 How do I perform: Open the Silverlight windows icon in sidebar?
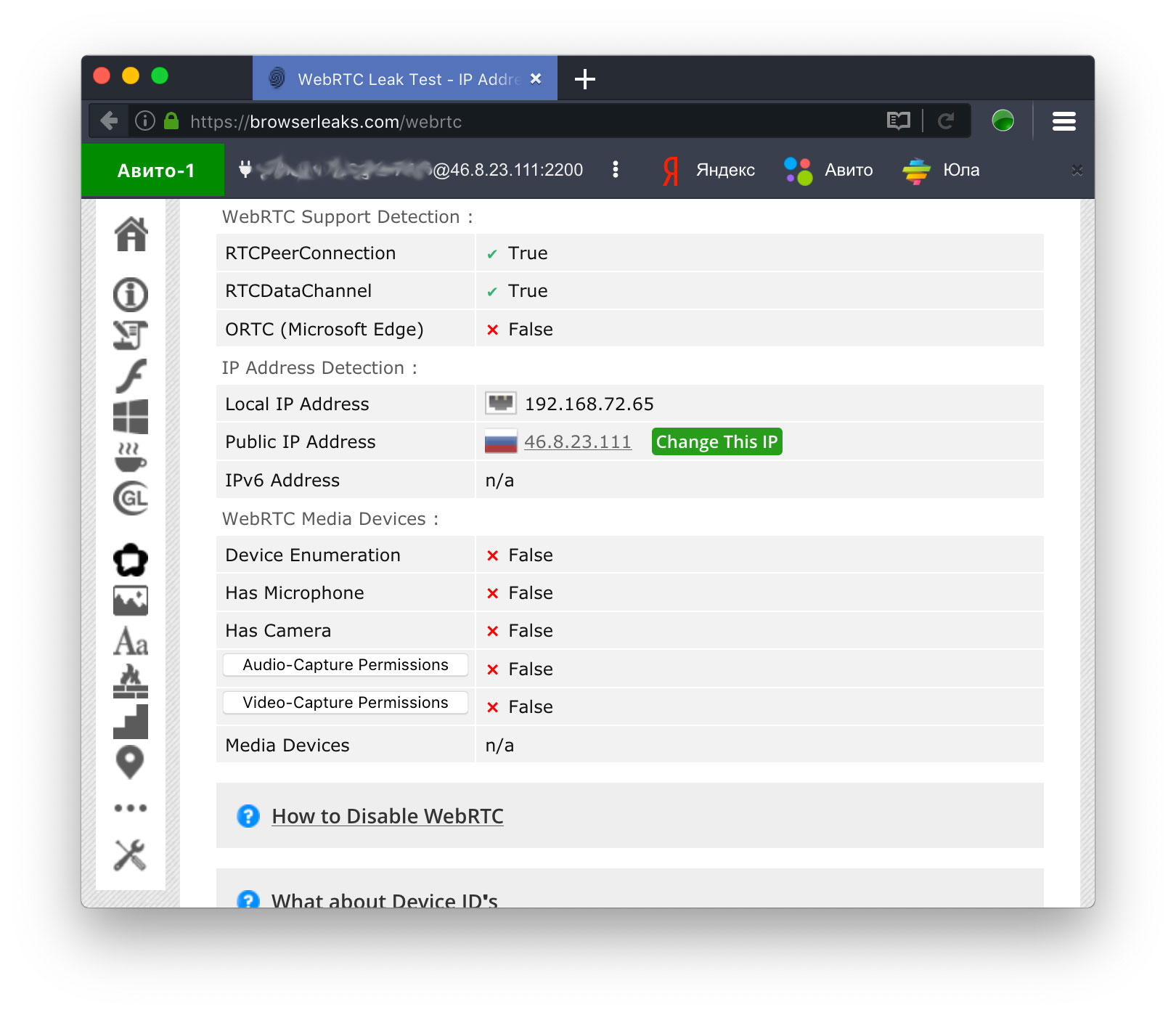click(x=131, y=417)
